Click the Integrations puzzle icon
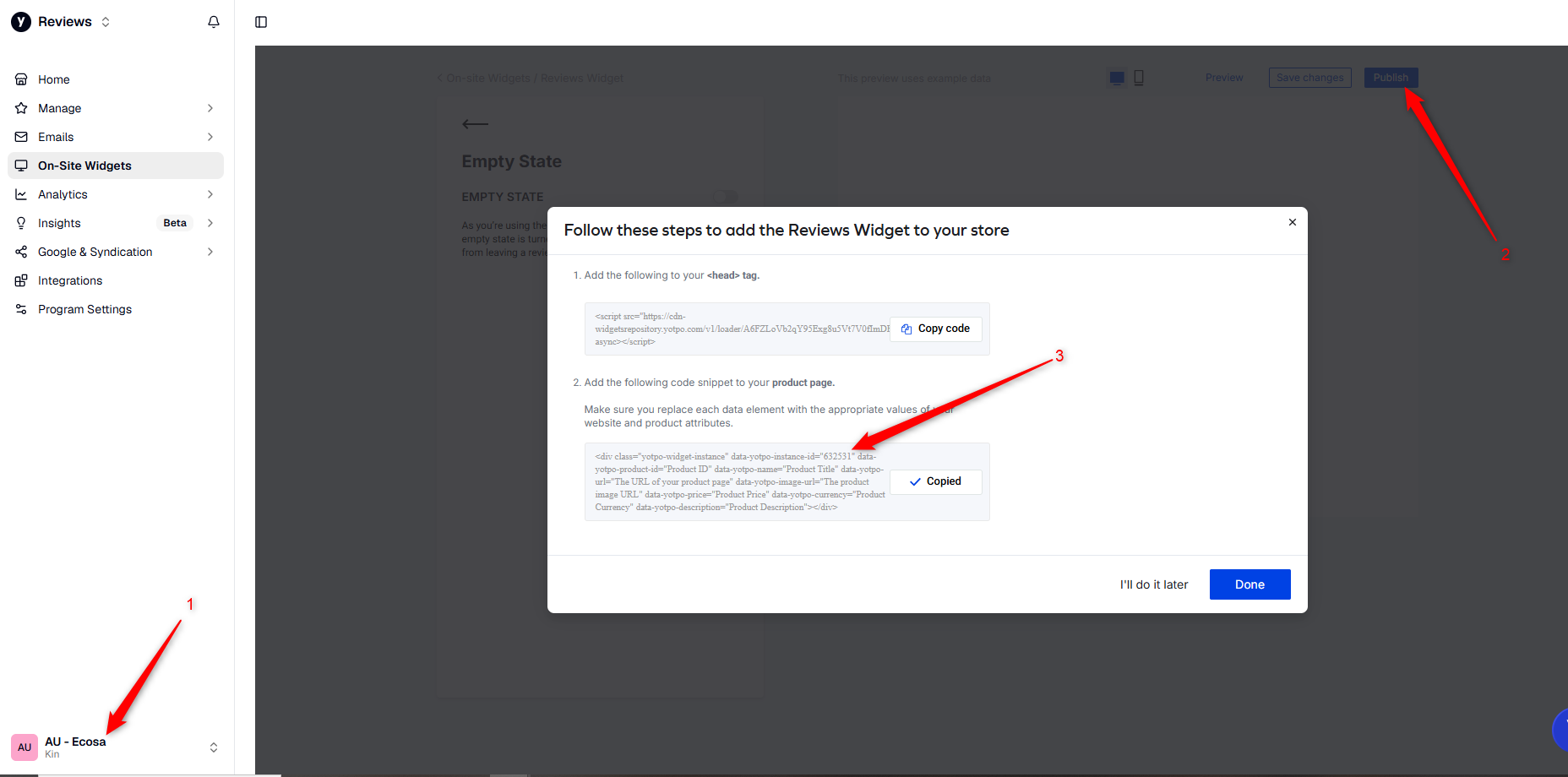 click(21, 280)
